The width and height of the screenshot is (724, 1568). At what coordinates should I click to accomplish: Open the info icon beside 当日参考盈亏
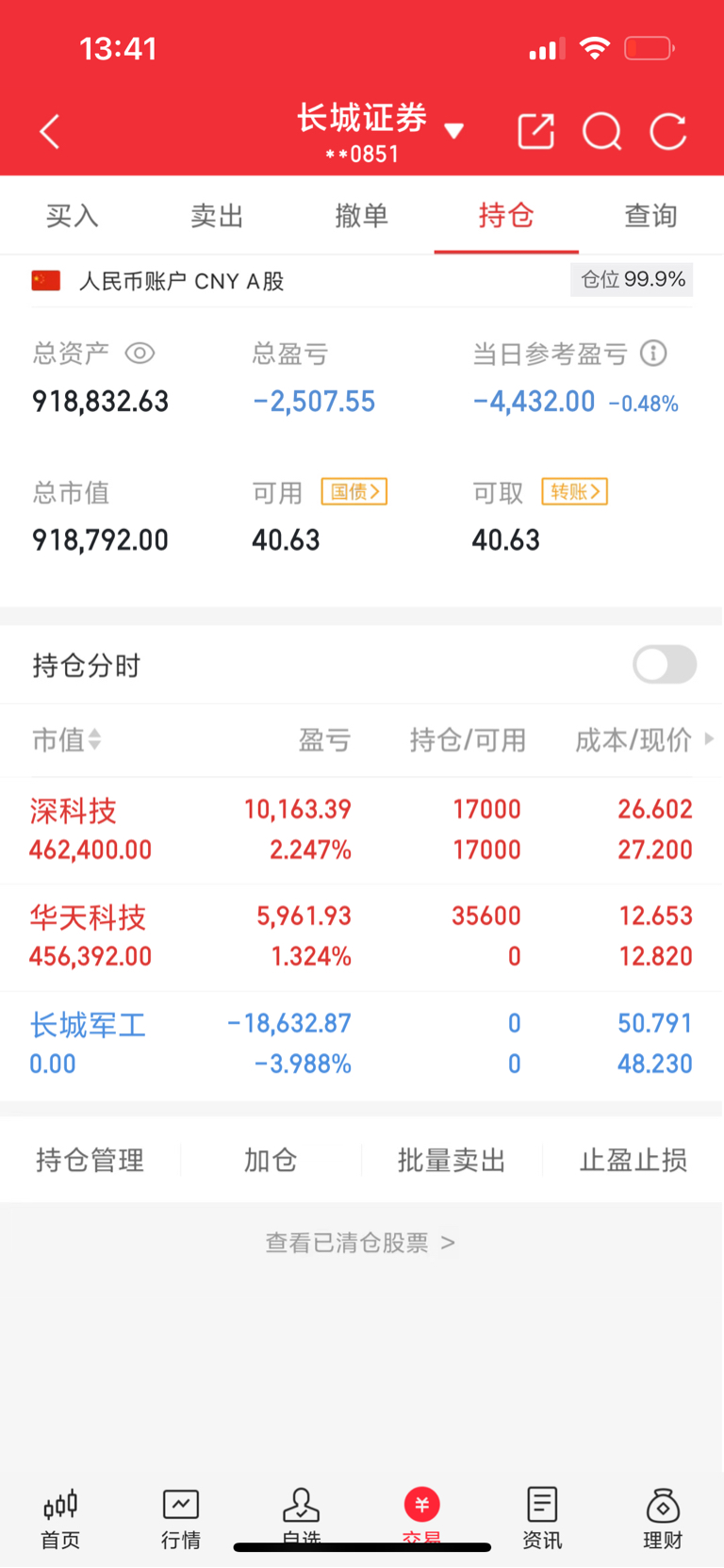(653, 354)
